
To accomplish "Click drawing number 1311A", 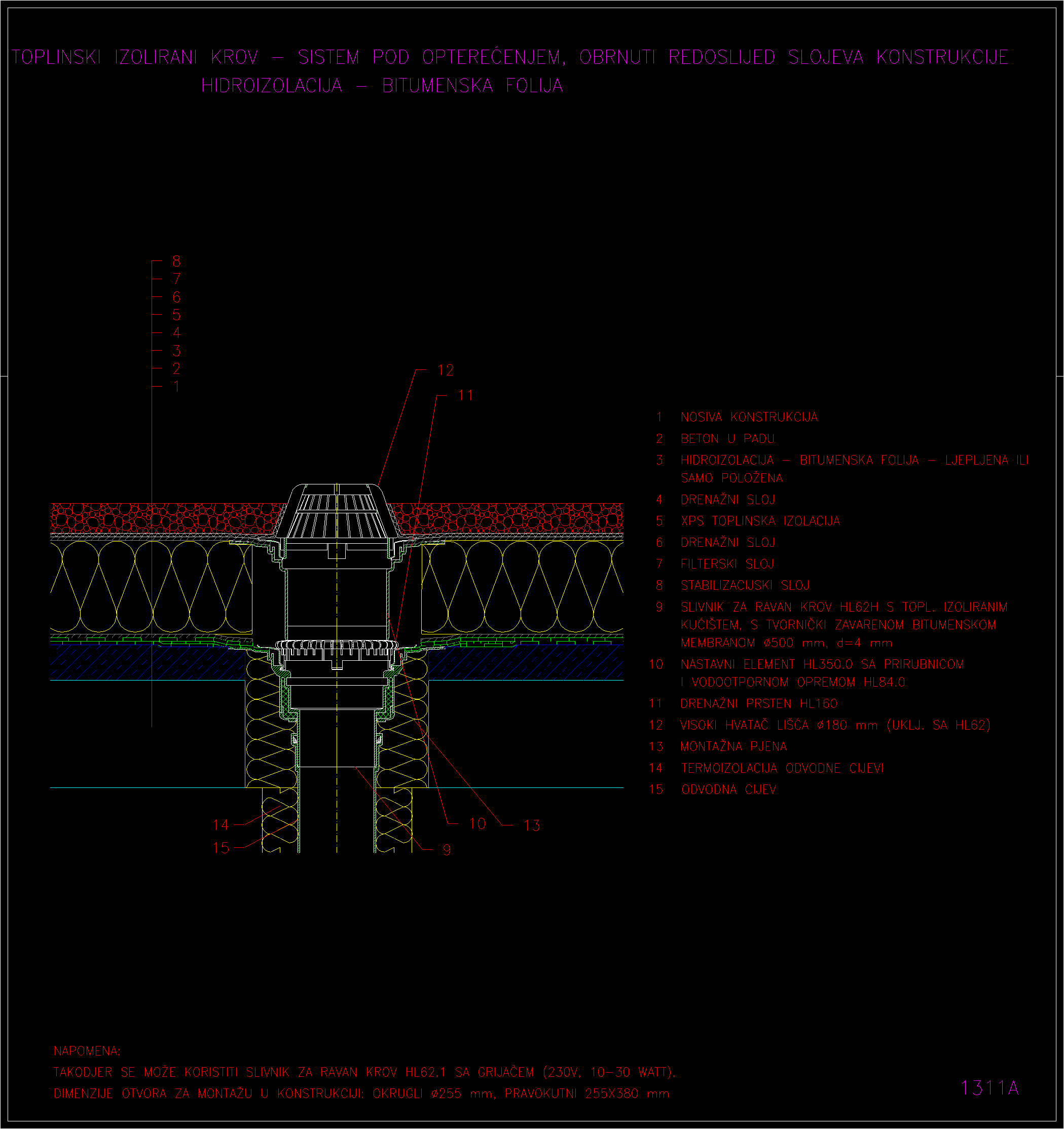I will pos(989,1087).
